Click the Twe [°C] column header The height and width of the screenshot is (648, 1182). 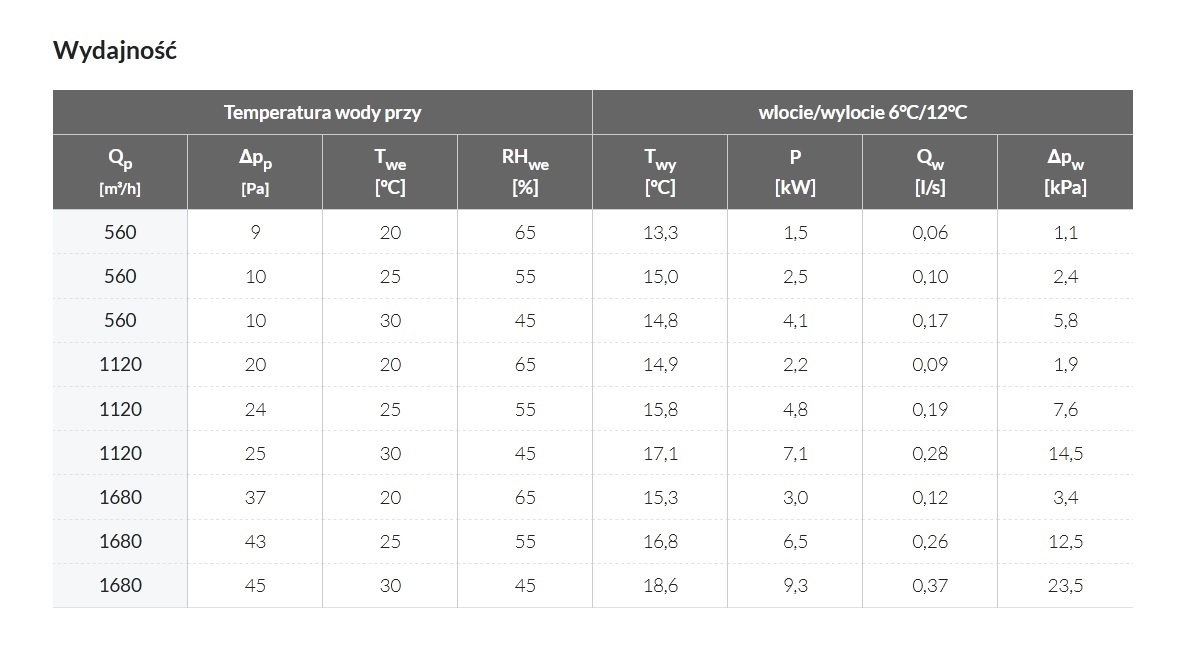tap(390, 172)
